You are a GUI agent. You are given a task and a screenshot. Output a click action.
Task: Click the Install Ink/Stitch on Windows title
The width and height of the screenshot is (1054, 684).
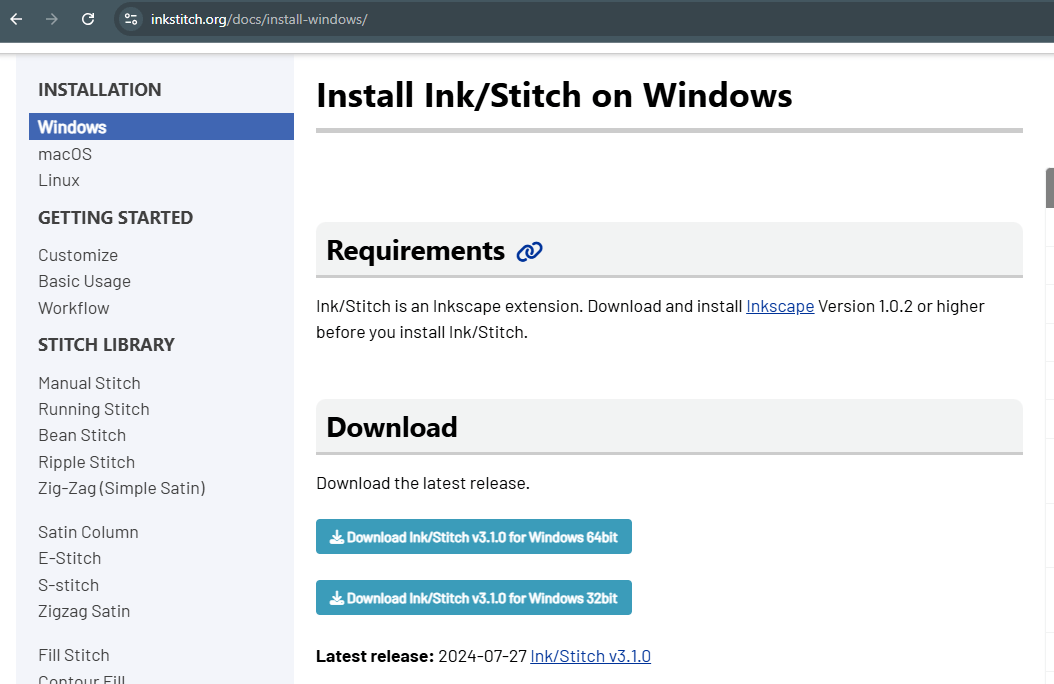click(x=554, y=95)
